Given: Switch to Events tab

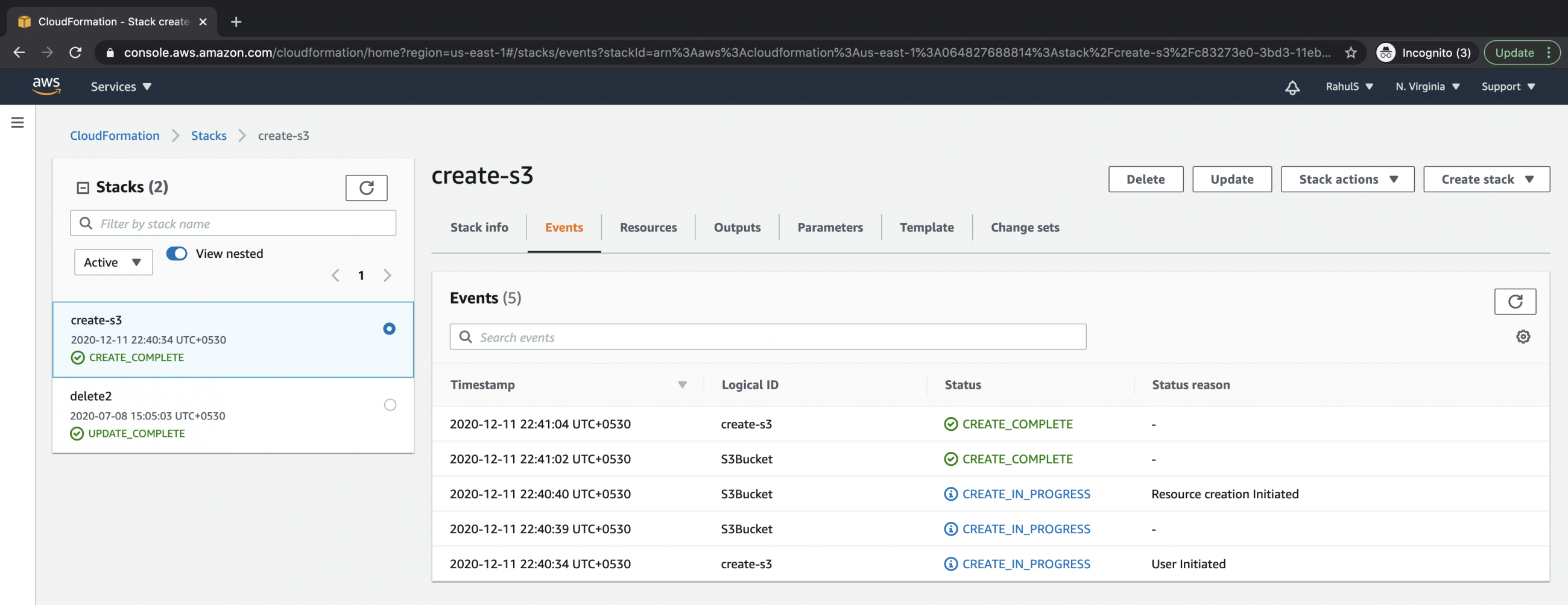Looking at the screenshot, I should (564, 227).
